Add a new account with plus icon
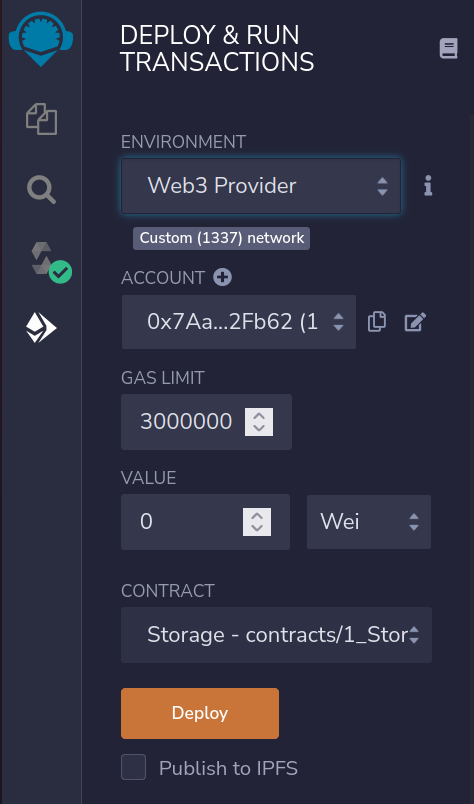The image size is (474, 804). (x=222, y=277)
